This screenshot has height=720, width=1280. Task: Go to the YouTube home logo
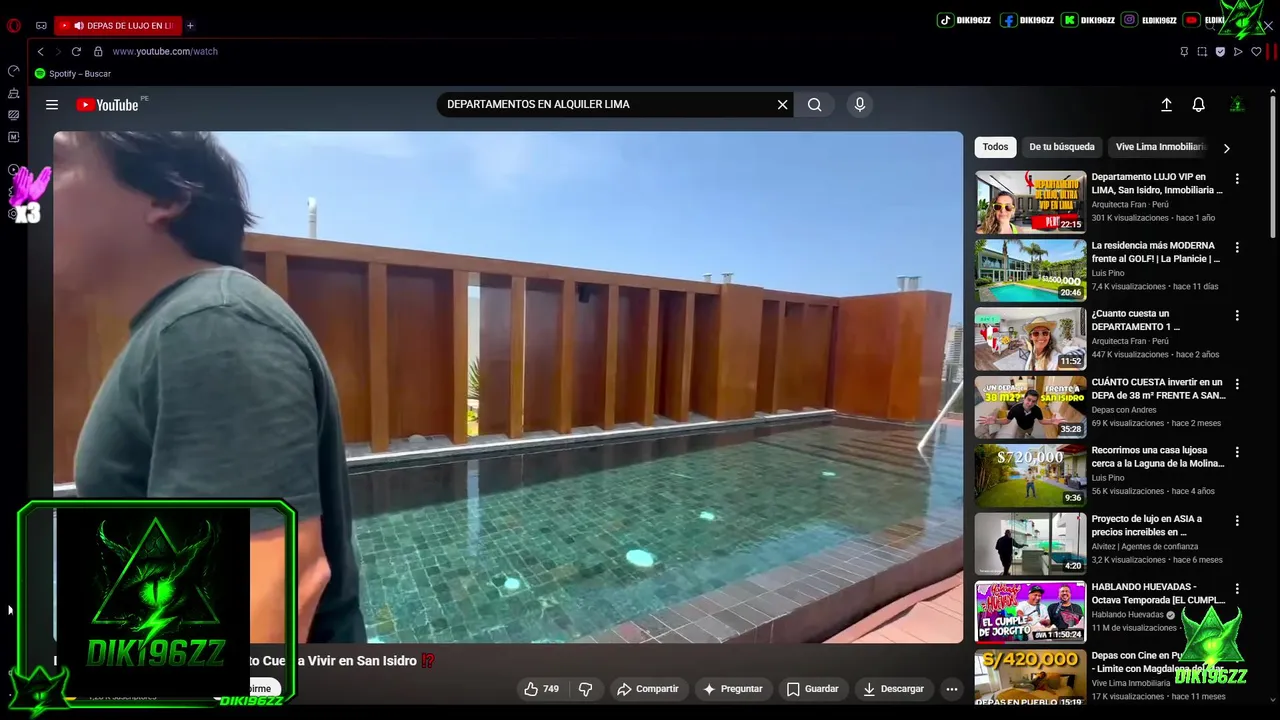[107, 105]
